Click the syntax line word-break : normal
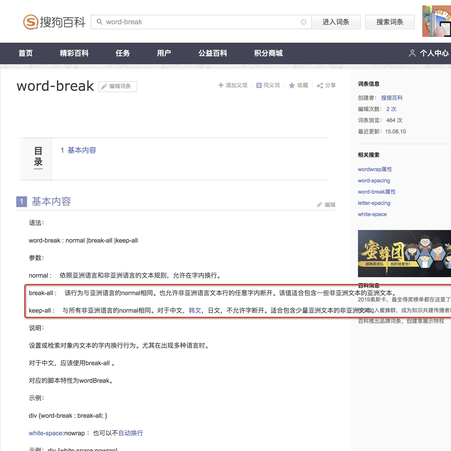 pyautogui.click(x=83, y=240)
